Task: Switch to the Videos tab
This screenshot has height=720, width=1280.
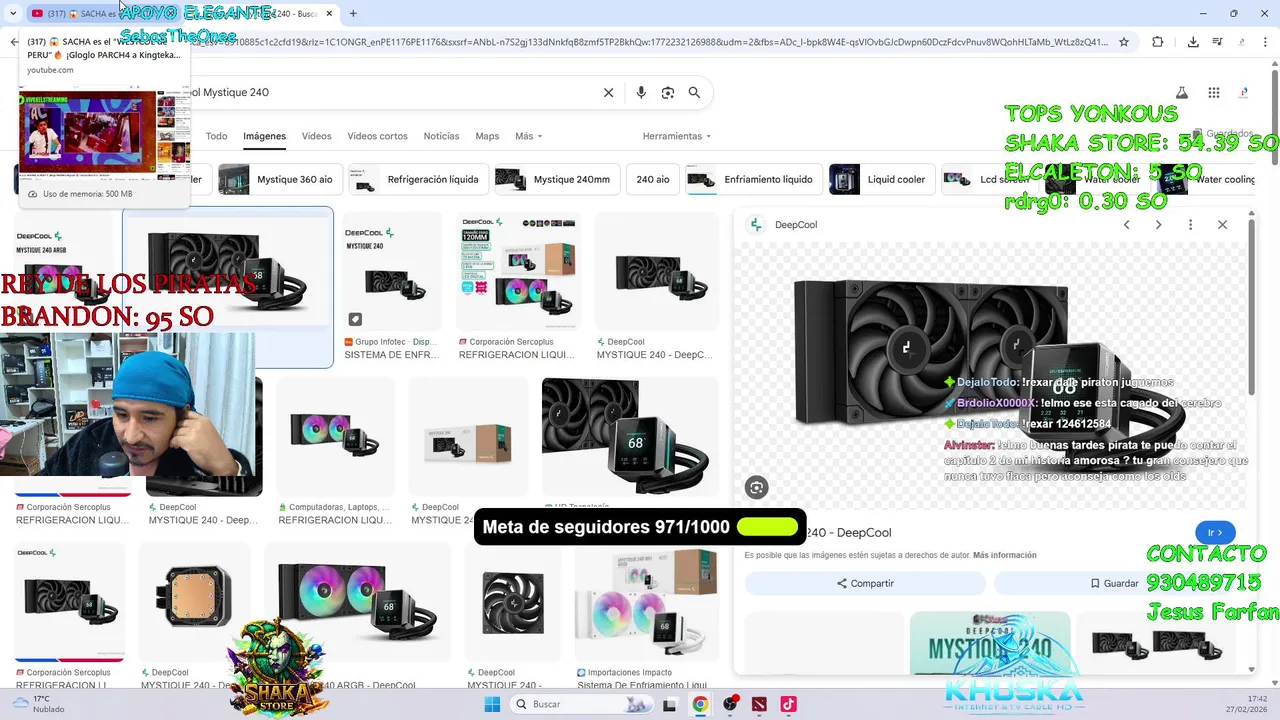Action: pyautogui.click(x=317, y=136)
